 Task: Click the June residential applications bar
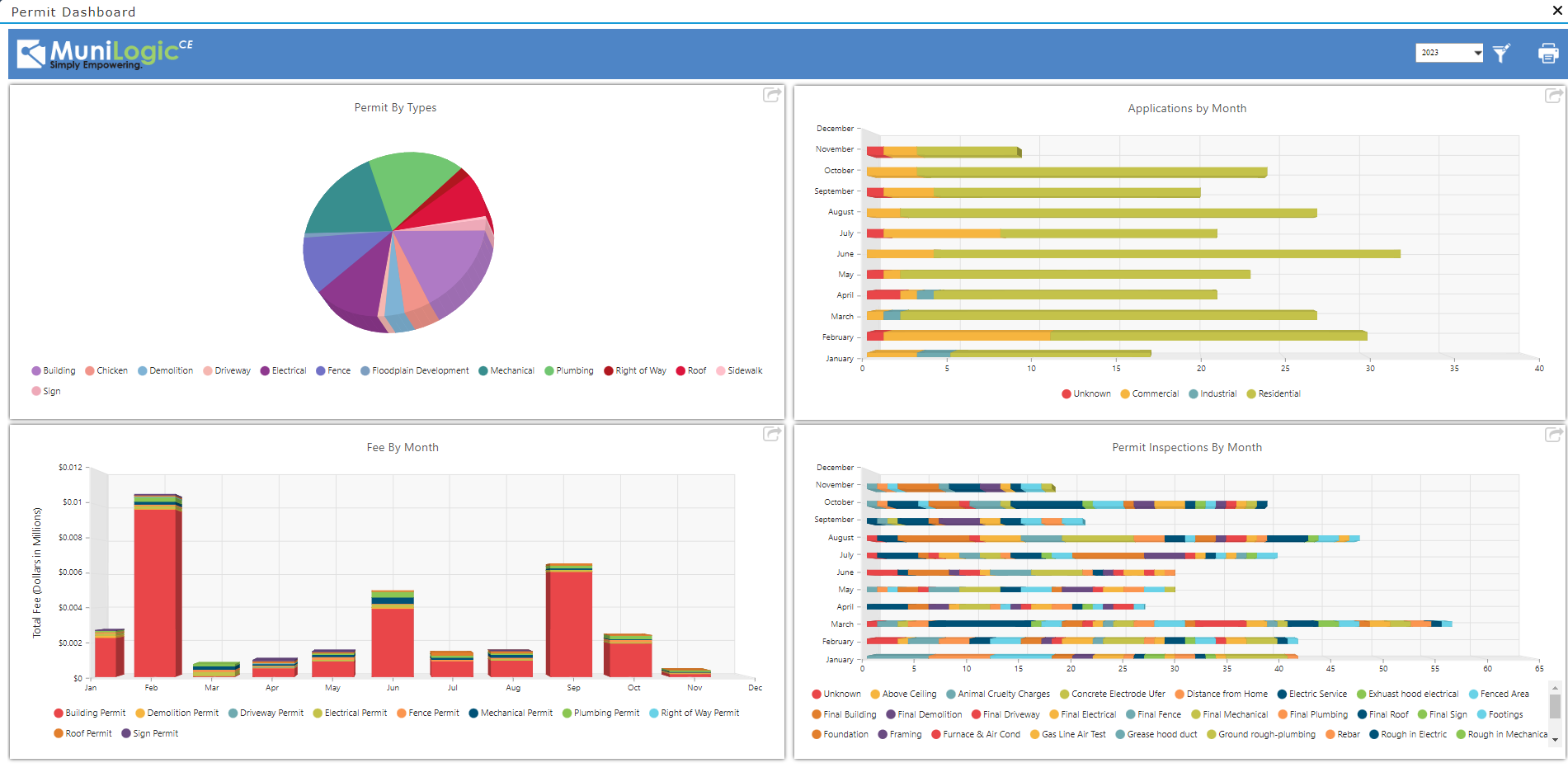point(1166,254)
